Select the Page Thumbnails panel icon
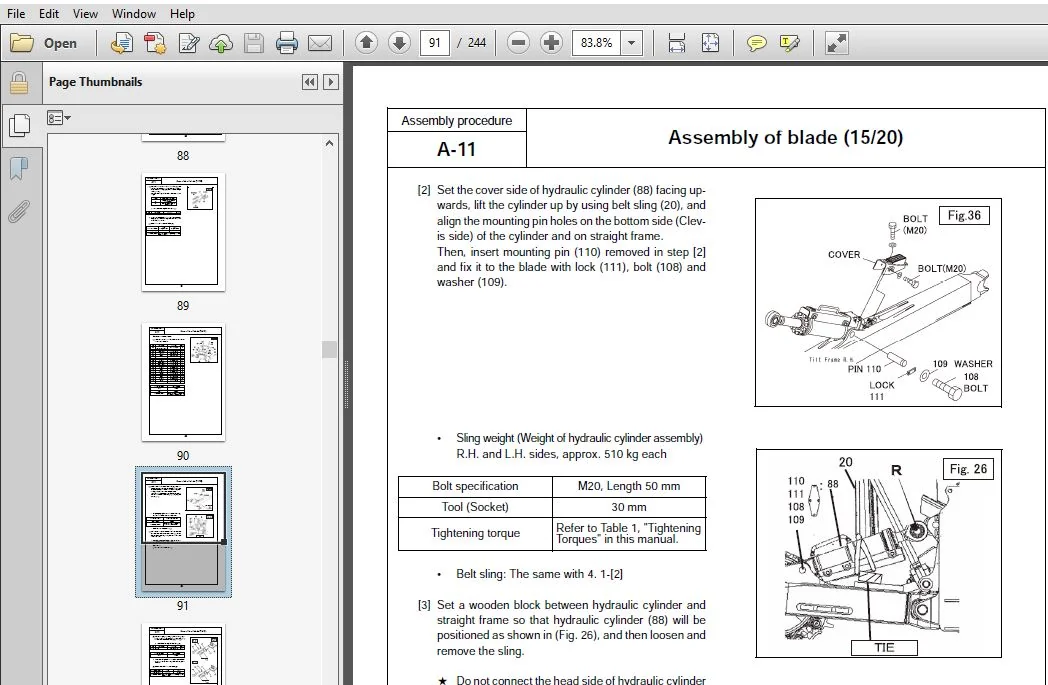 point(19,125)
